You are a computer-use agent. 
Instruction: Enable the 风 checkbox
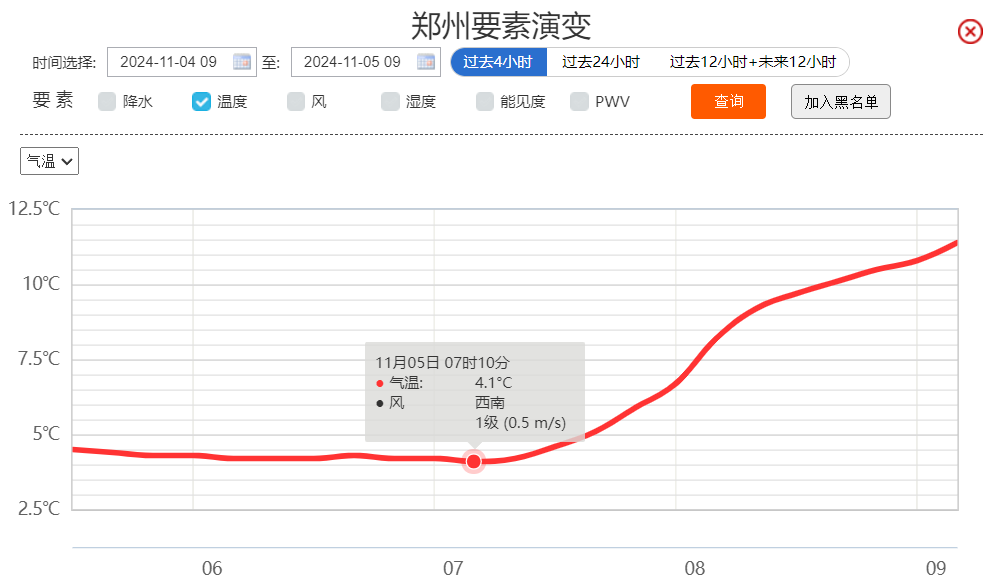(x=296, y=102)
